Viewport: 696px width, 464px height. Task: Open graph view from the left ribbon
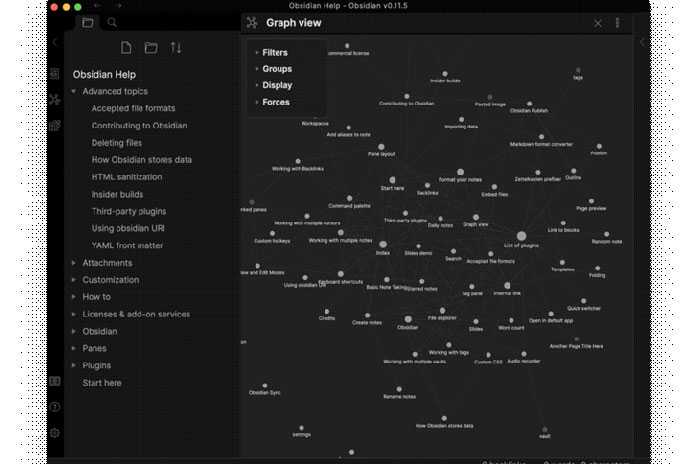pyautogui.click(x=55, y=100)
